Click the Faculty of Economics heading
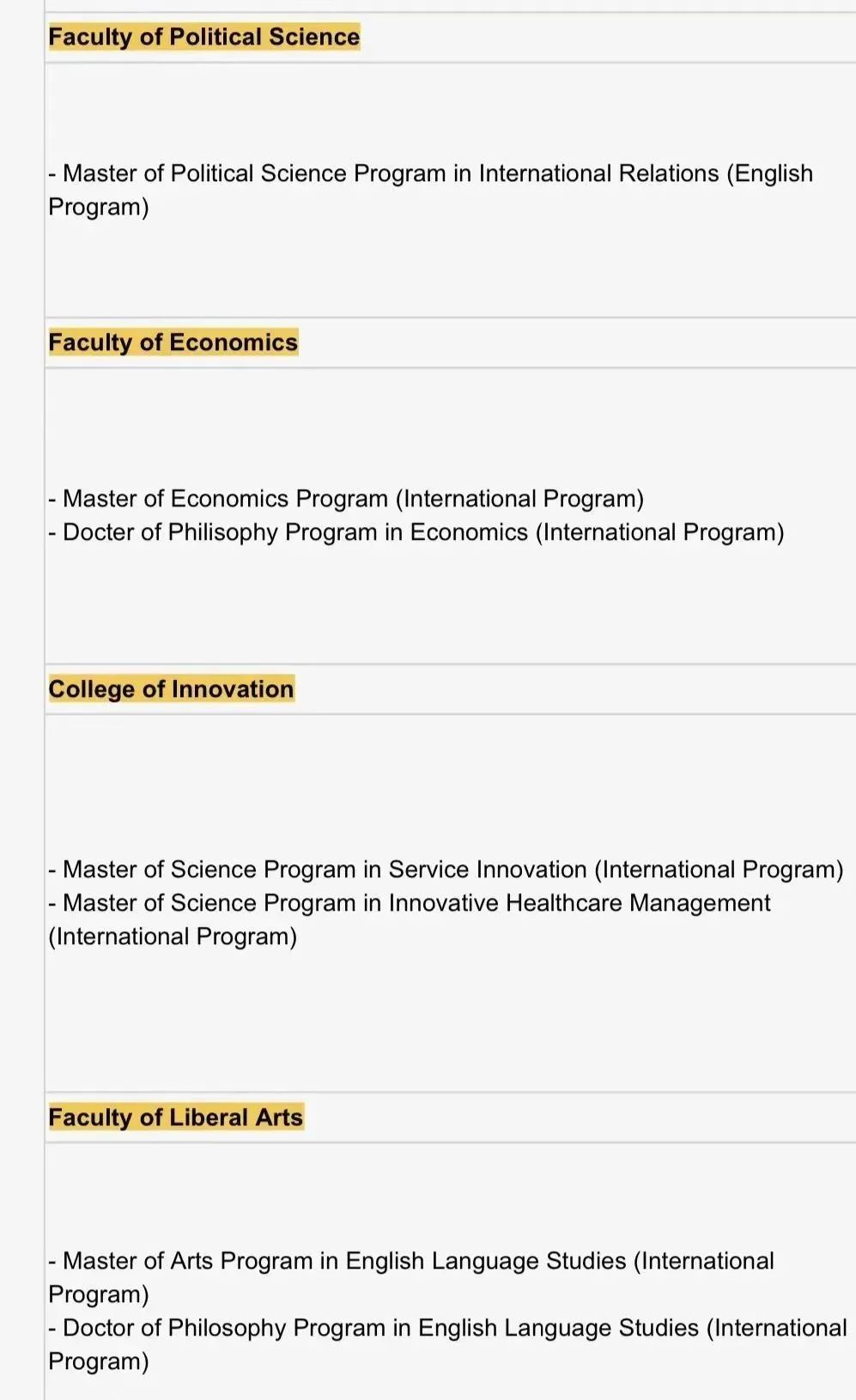 (x=173, y=342)
